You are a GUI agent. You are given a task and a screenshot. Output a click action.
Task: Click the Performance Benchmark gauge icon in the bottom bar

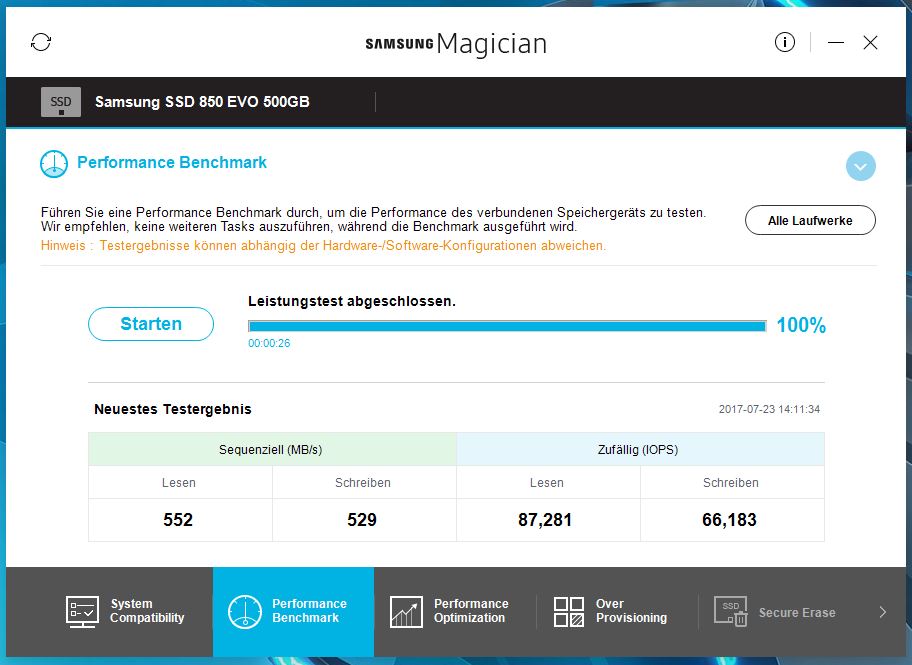point(245,611)
